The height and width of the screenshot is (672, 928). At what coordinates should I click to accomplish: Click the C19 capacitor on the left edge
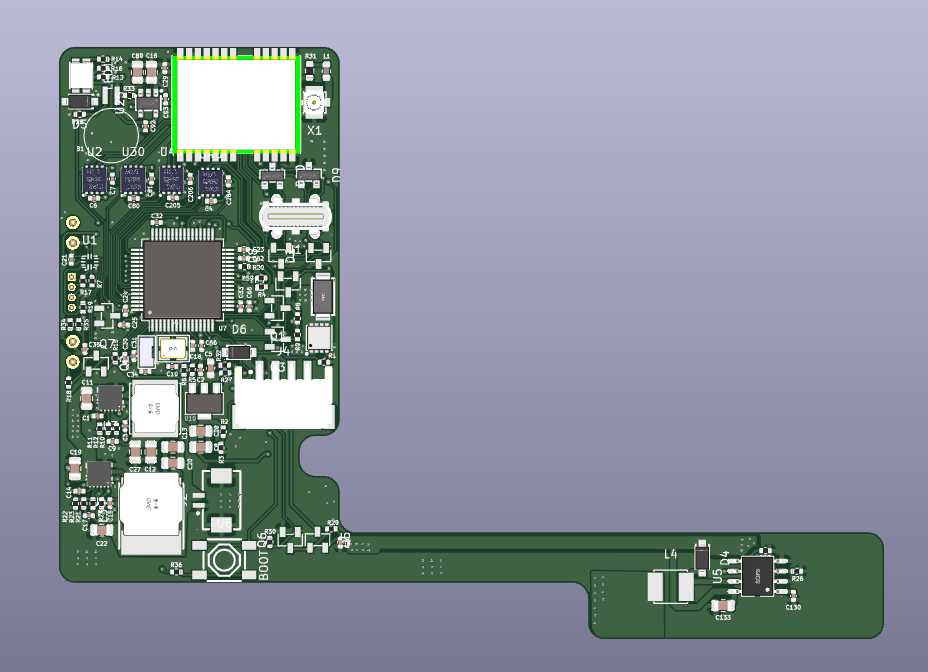75,468
